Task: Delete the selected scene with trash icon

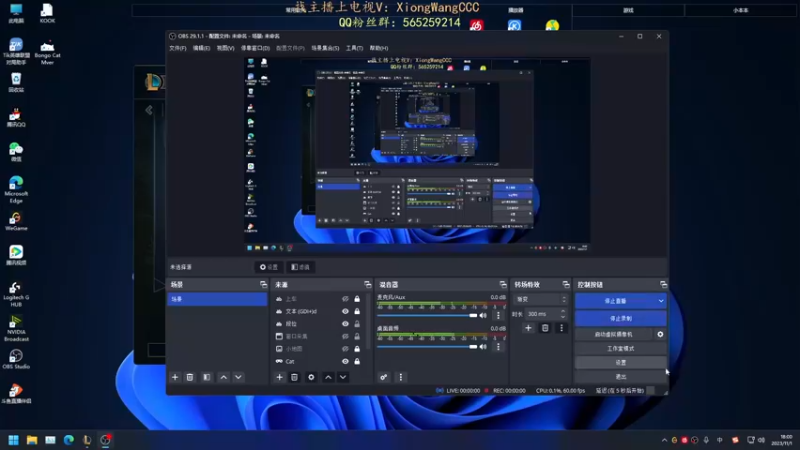Action: [x=190, y=377]
